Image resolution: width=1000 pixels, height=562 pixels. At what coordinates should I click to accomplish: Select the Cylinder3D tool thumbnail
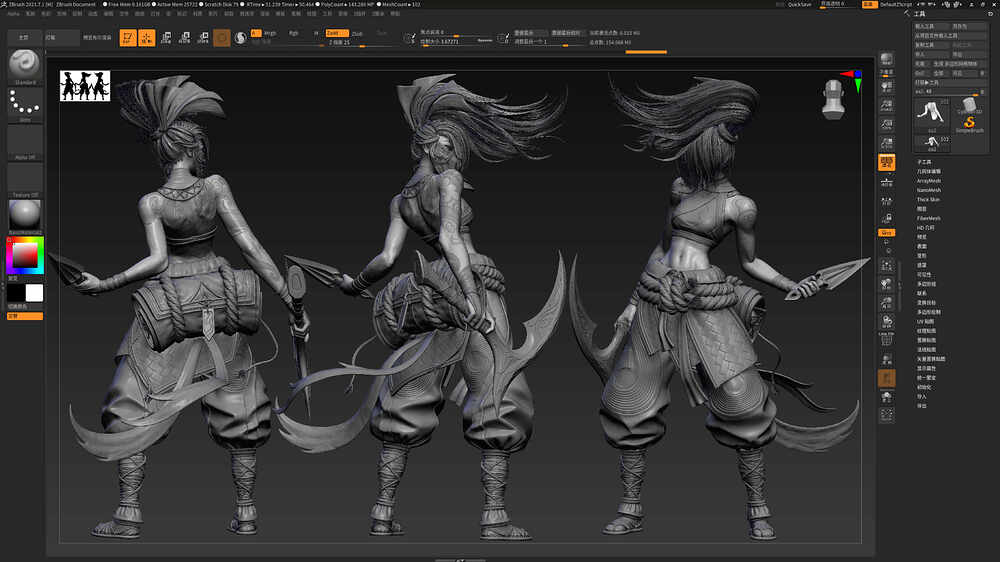click(x=969, y=105)
